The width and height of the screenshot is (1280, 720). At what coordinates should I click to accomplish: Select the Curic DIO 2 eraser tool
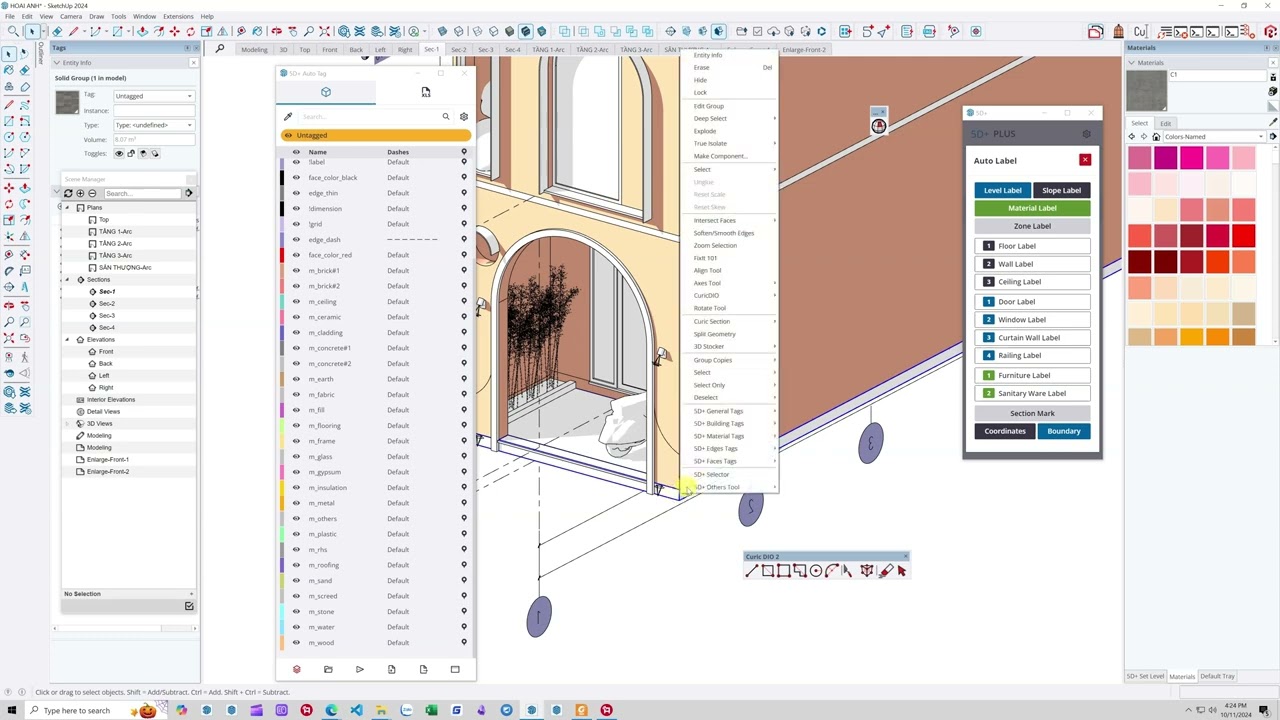click(x=885, y=571)
